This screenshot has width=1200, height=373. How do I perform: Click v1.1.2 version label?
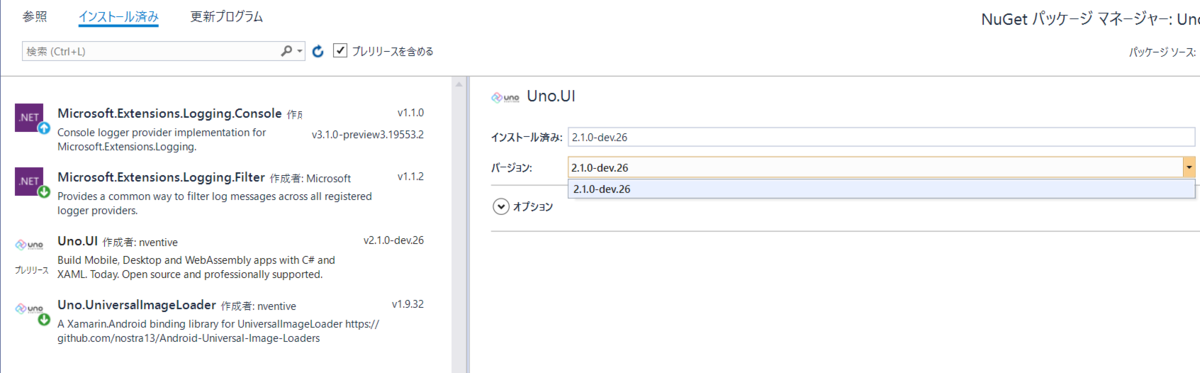pyautogui.click(x=411, y=177)
